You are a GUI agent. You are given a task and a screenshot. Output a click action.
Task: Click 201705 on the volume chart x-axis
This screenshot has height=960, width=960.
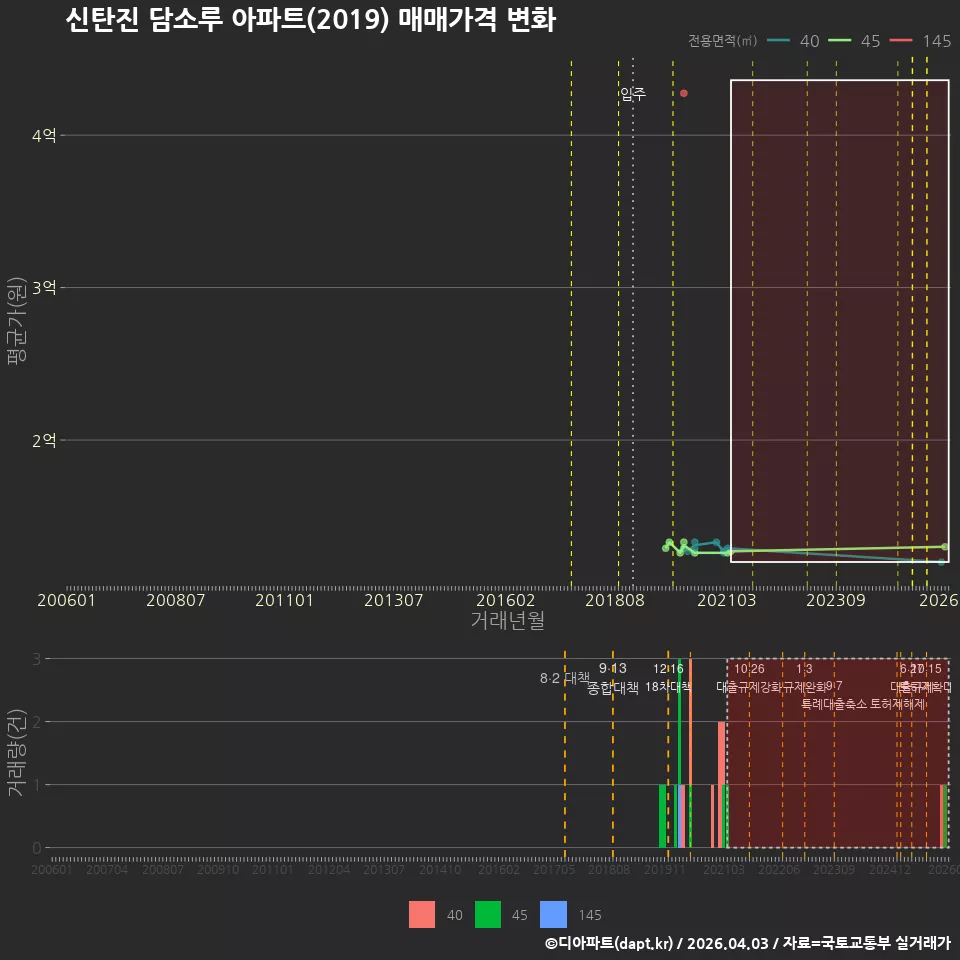(553, 869)
